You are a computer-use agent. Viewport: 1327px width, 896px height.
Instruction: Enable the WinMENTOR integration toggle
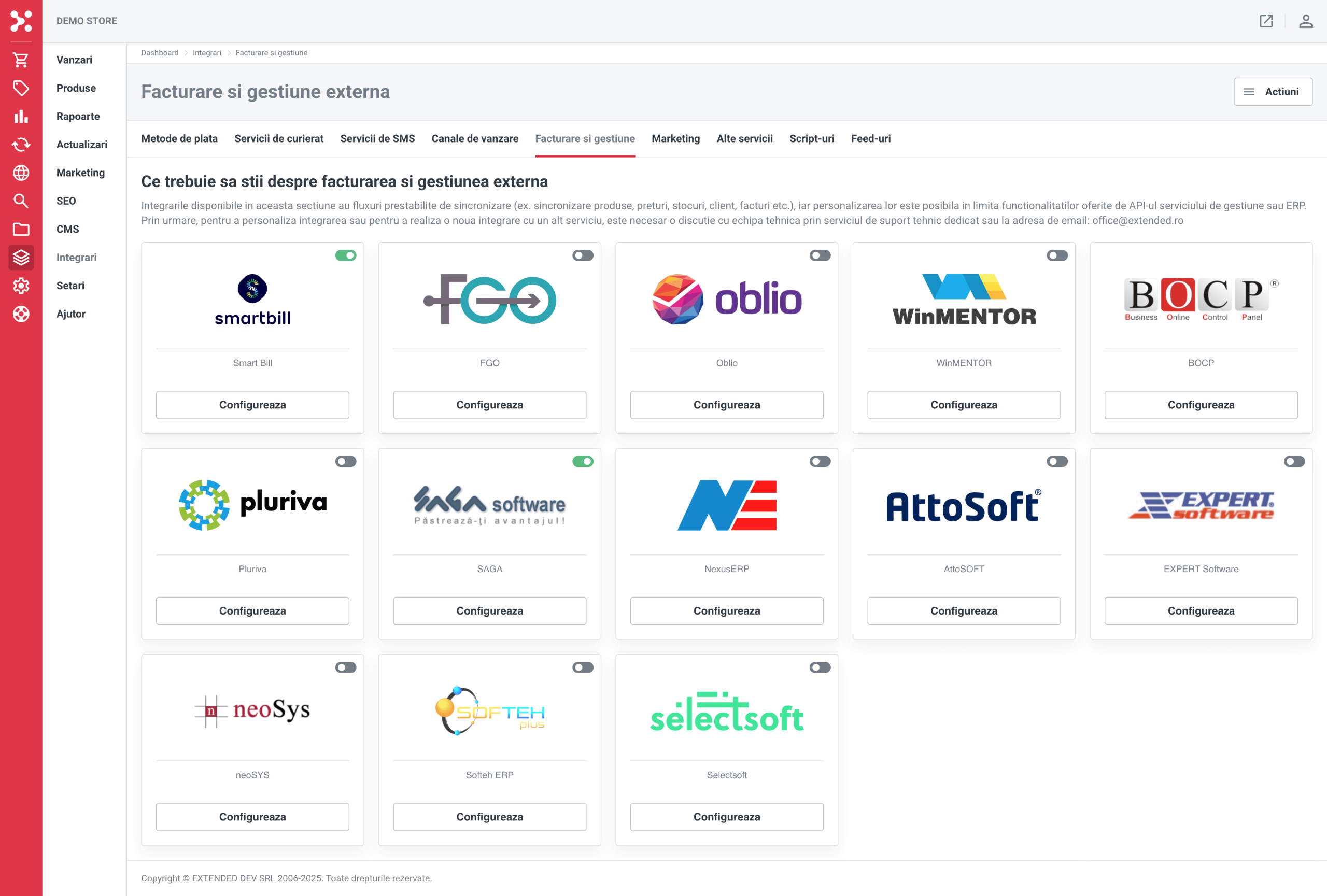coord(1057,255)
